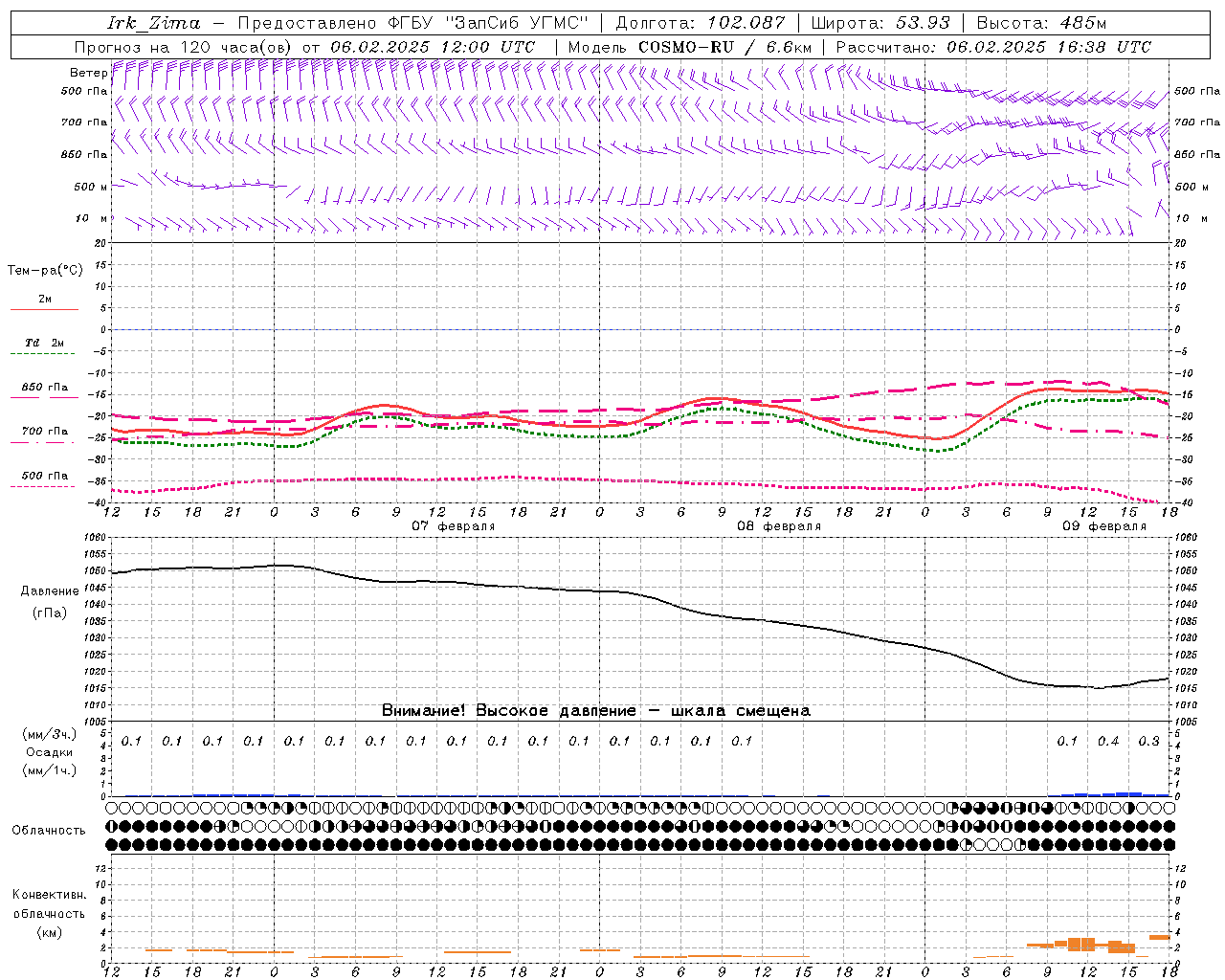Screen dimensions: 1225x980
Task: Click the 'Td 2м' dew point legend entry
Action: tap(45, 343)
